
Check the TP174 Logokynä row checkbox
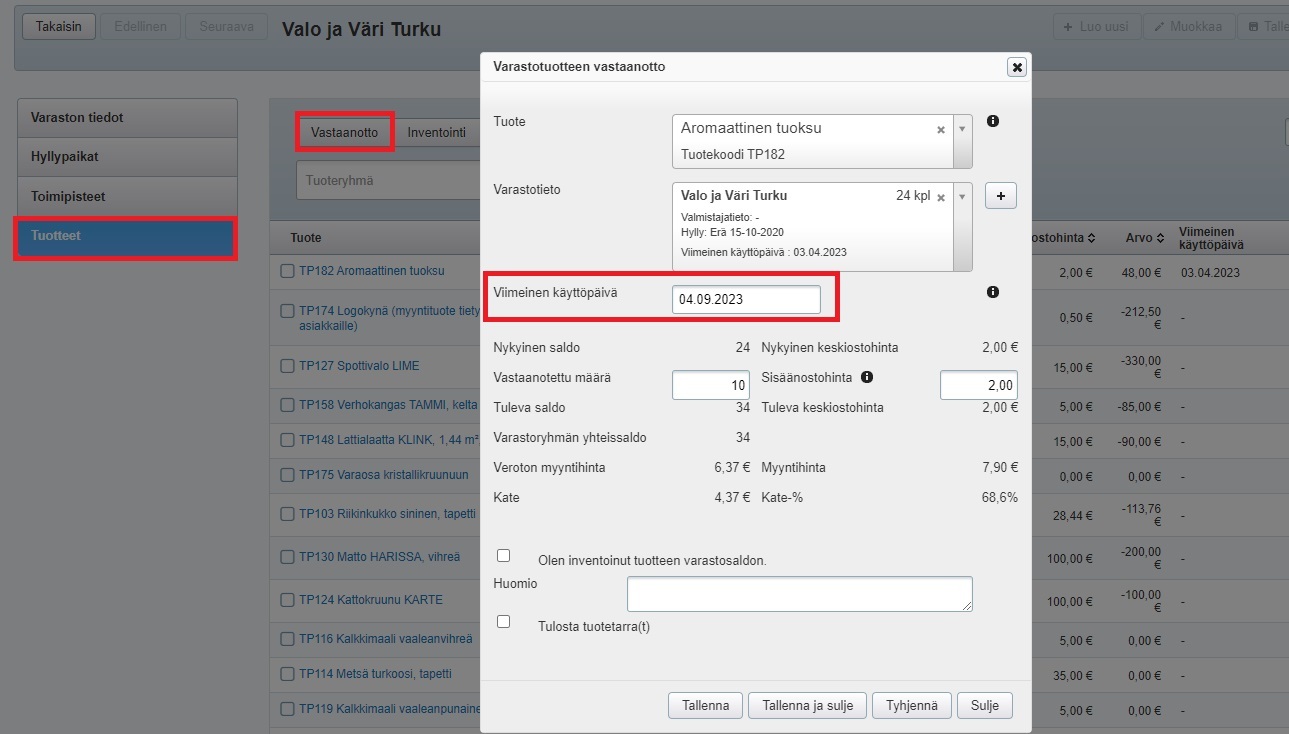[x=288, y=311]
